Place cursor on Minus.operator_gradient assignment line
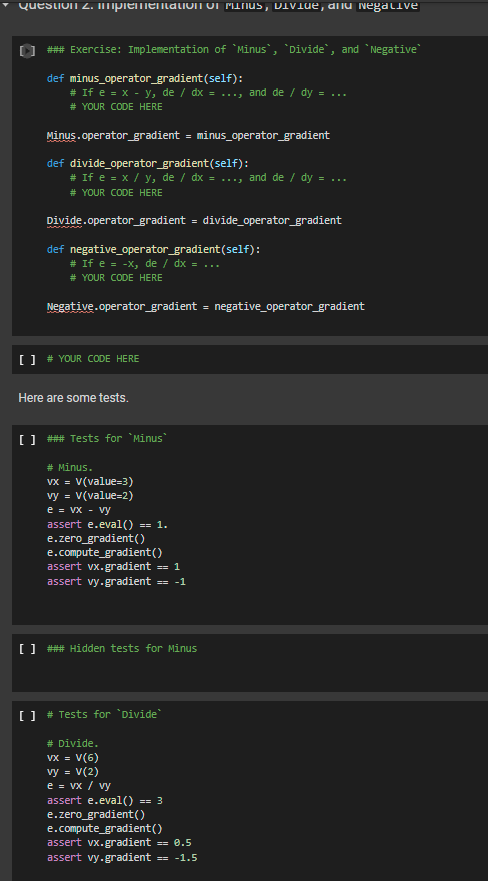Screen dimensions: 488x881 pyautogui.click(x=188, y=135)
